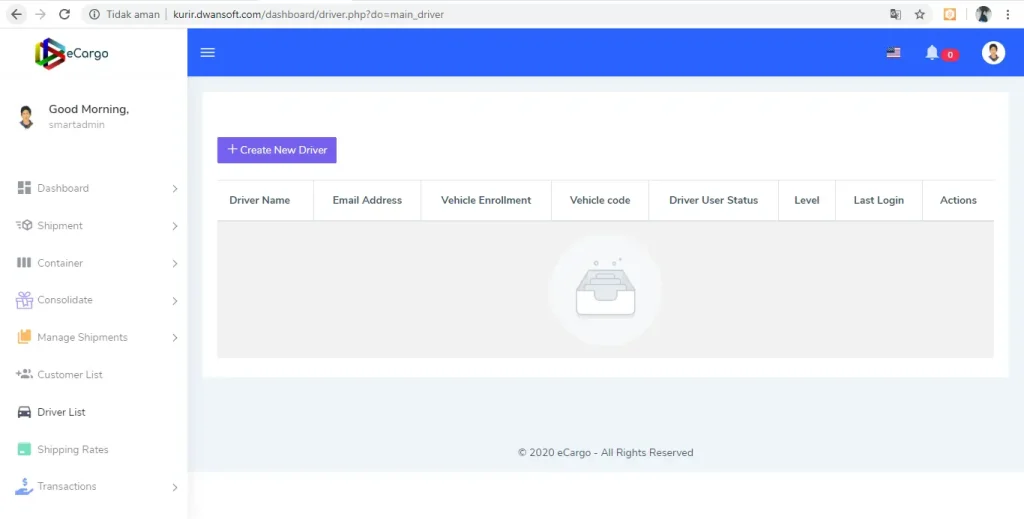Sort by Driver User Status column
This screenshot has height=519, width=1024.
(x=713, y=200)
